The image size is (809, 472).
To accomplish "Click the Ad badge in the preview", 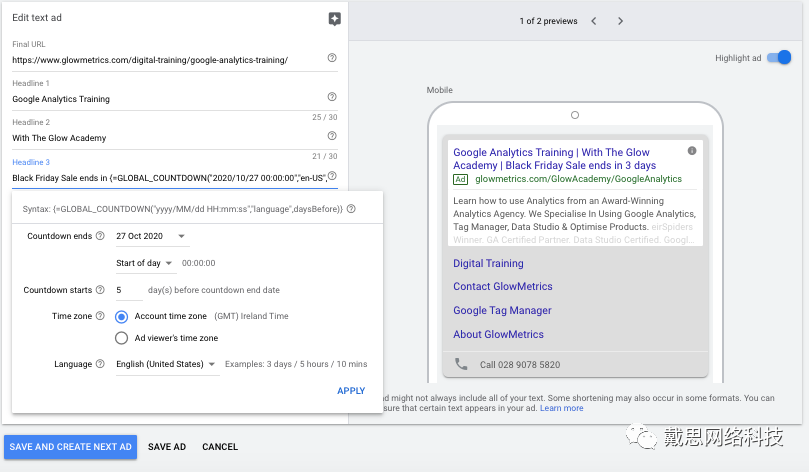I will tap(460, 180).
